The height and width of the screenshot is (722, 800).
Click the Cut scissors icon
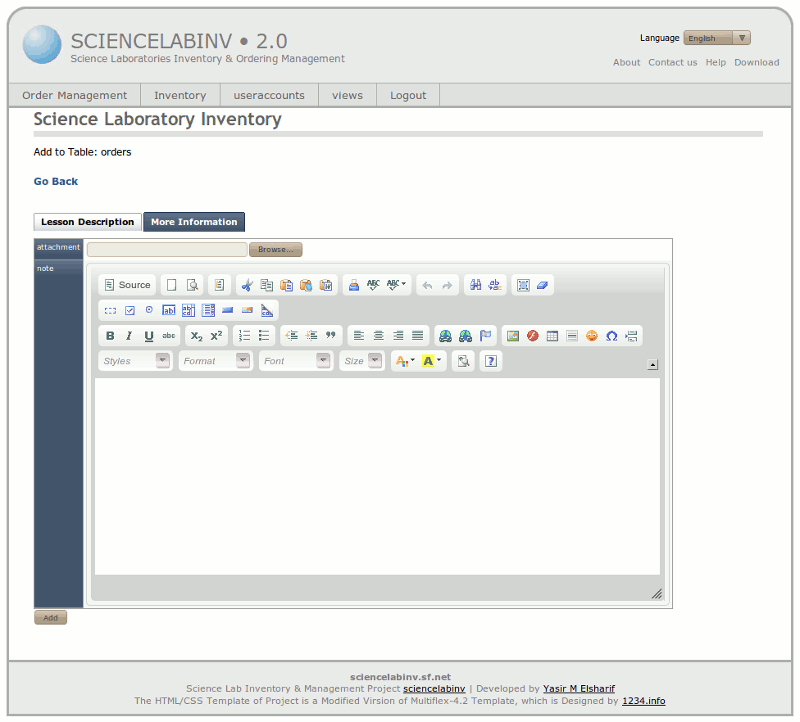[x=247, y=285]
